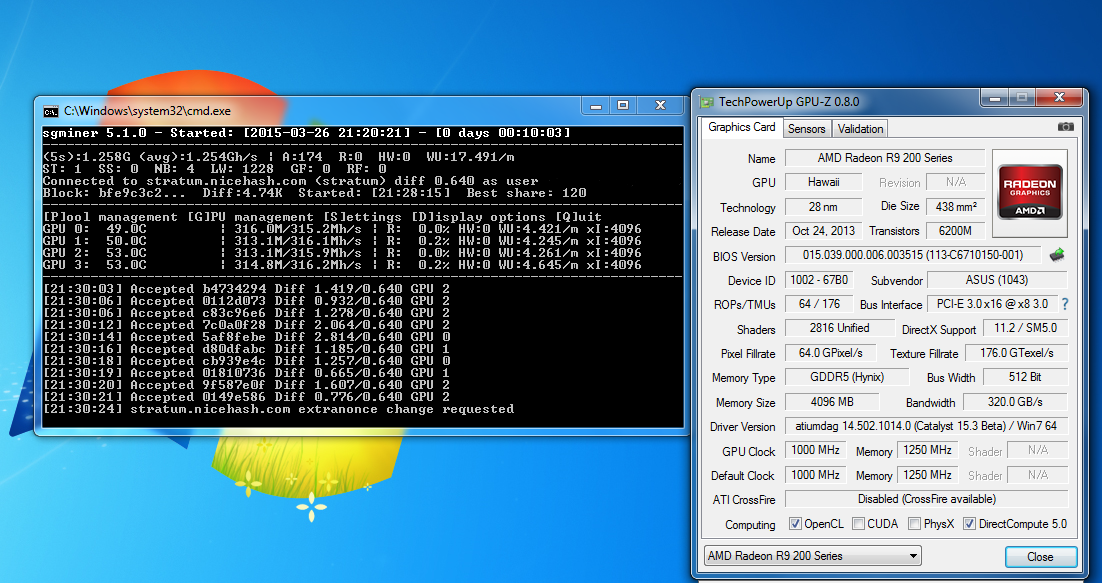Close the GPU-Z window with X
1102x583 pixels.
click(x=1059, y=98)
